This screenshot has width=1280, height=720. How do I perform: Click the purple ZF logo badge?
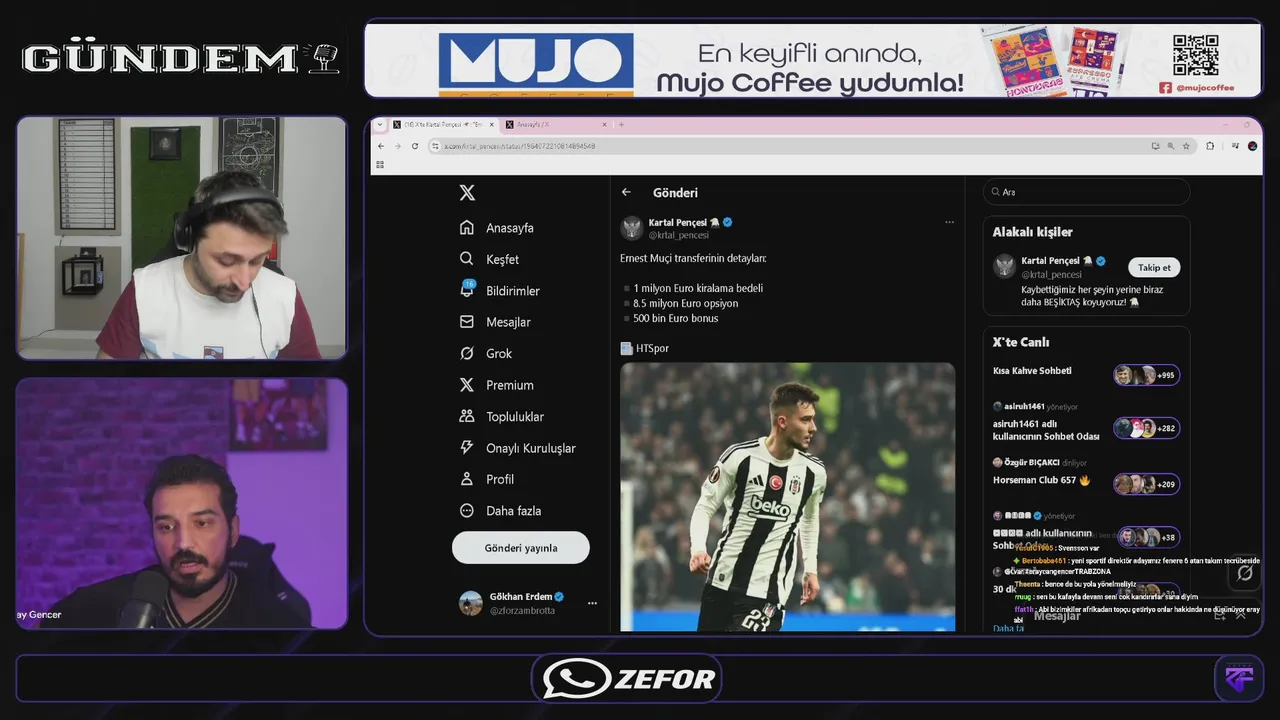coord(1238,679)
